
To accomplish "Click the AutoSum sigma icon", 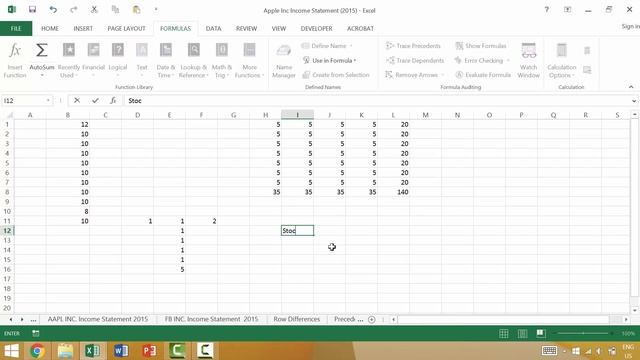I will point(41,51).
